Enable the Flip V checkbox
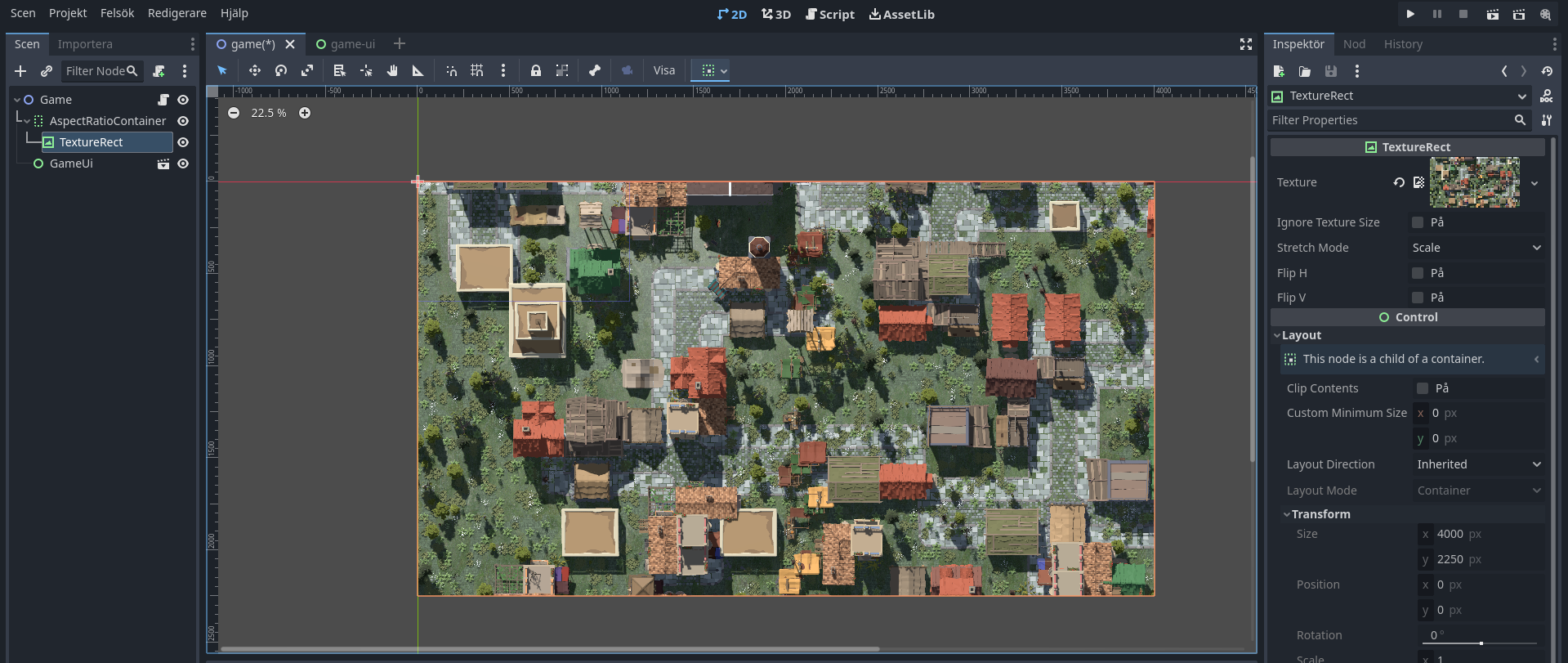Viewport: 1568px width, 663px height. 1418,298
